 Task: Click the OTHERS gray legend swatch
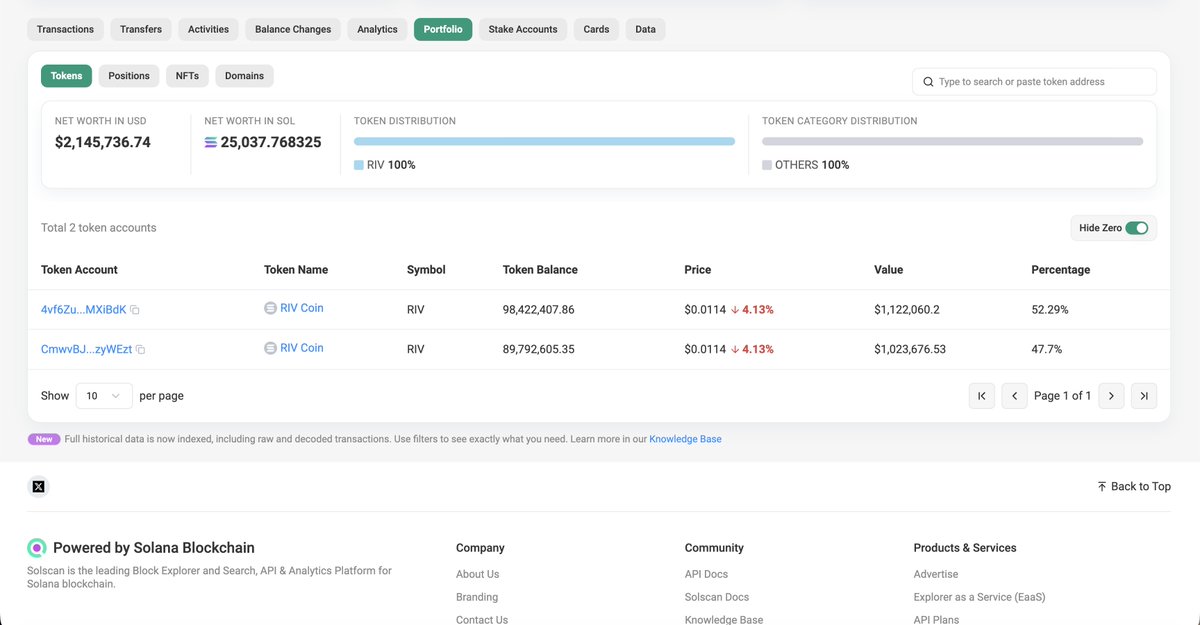(767, 165)
